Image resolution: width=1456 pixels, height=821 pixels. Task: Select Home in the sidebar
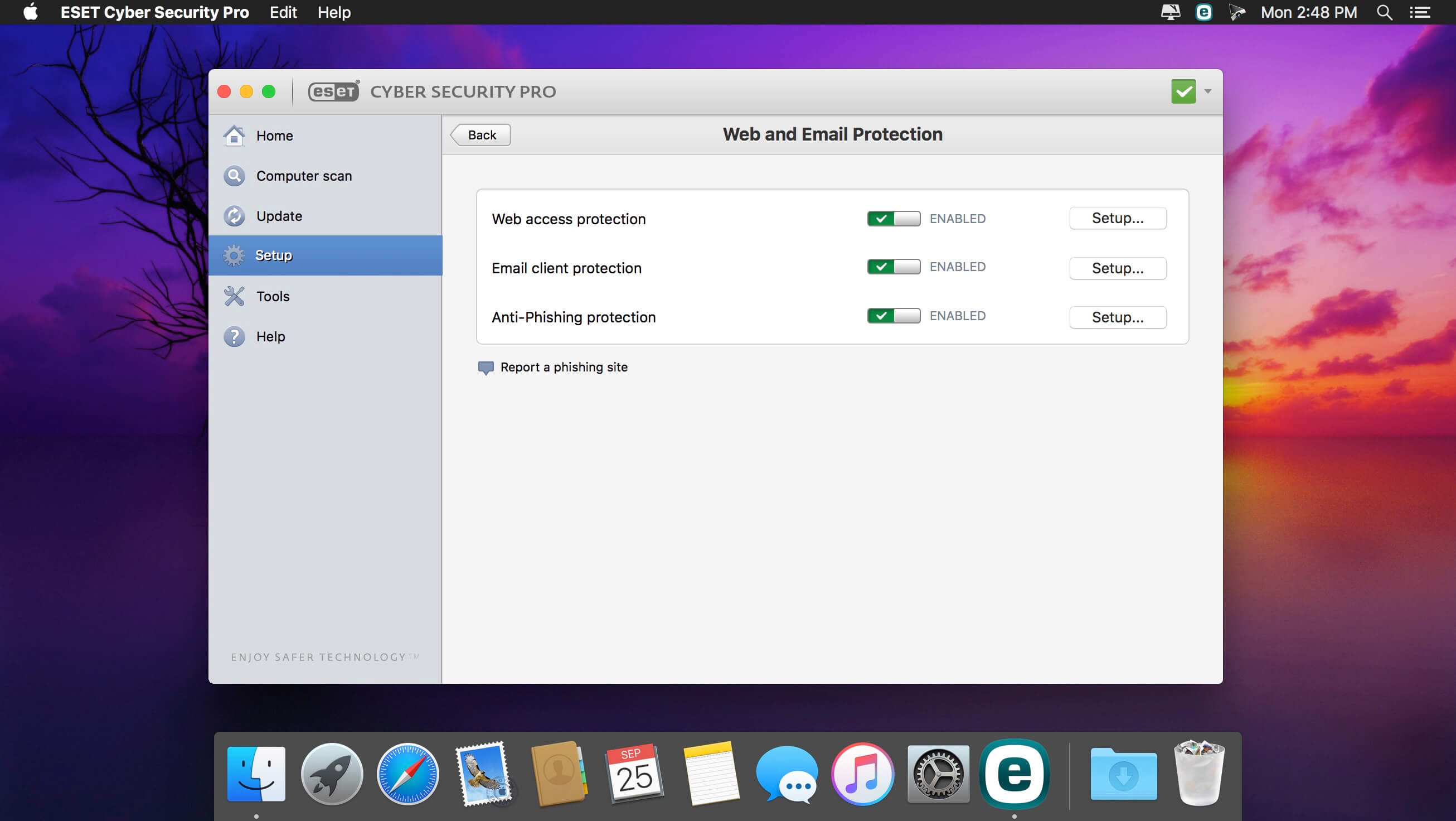pos(325,136)
